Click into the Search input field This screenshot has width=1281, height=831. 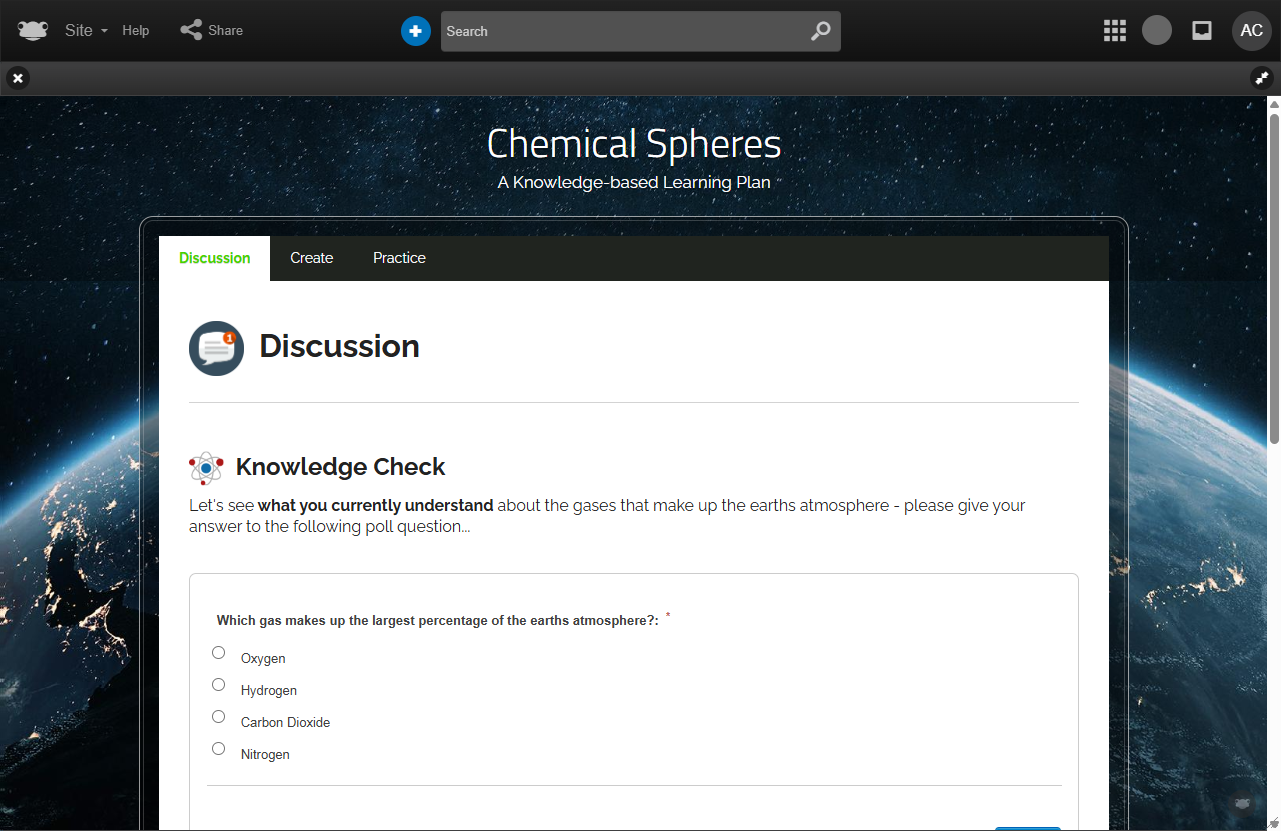pos(620,31)
